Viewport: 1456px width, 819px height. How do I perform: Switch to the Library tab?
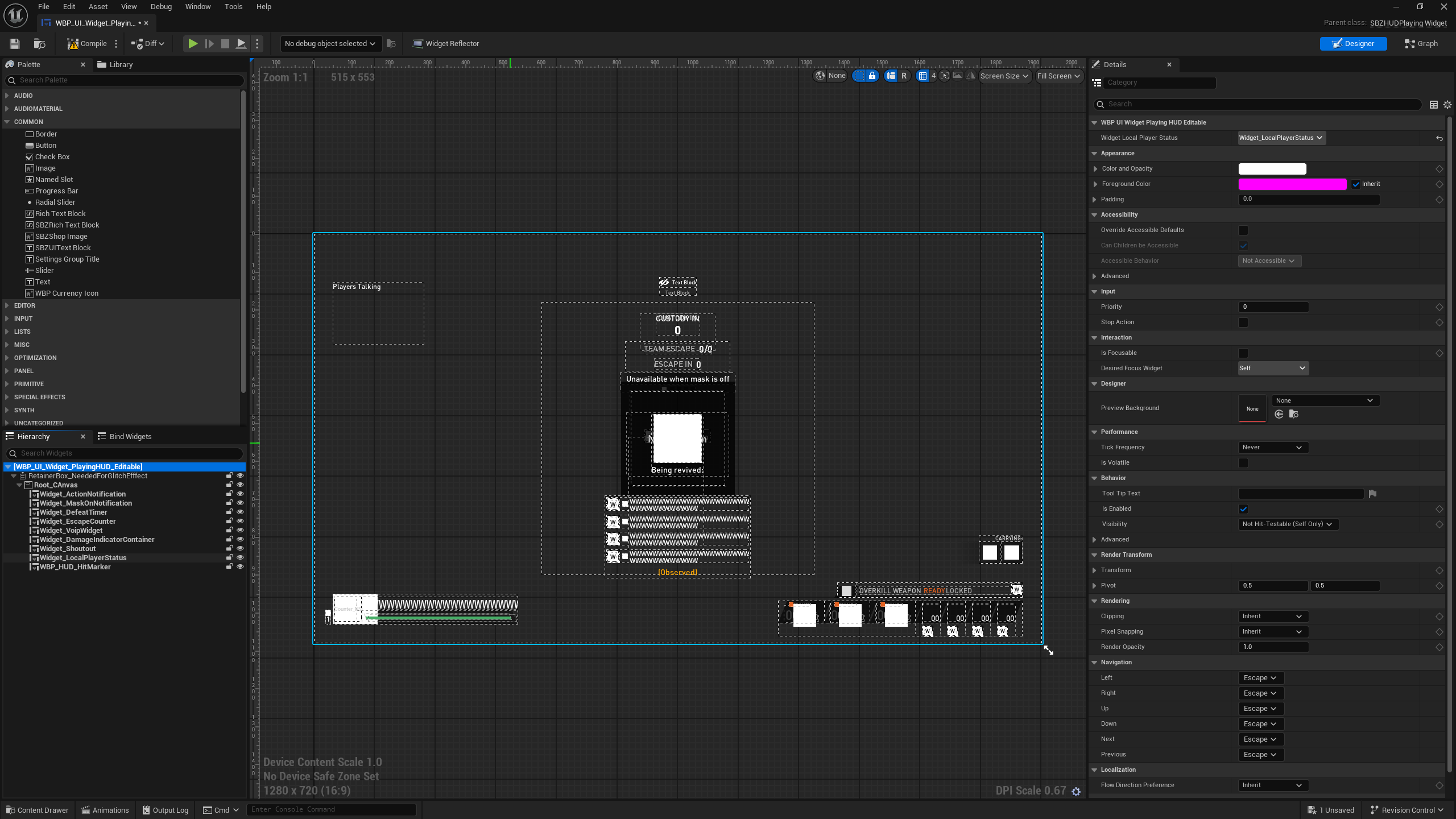115,65
